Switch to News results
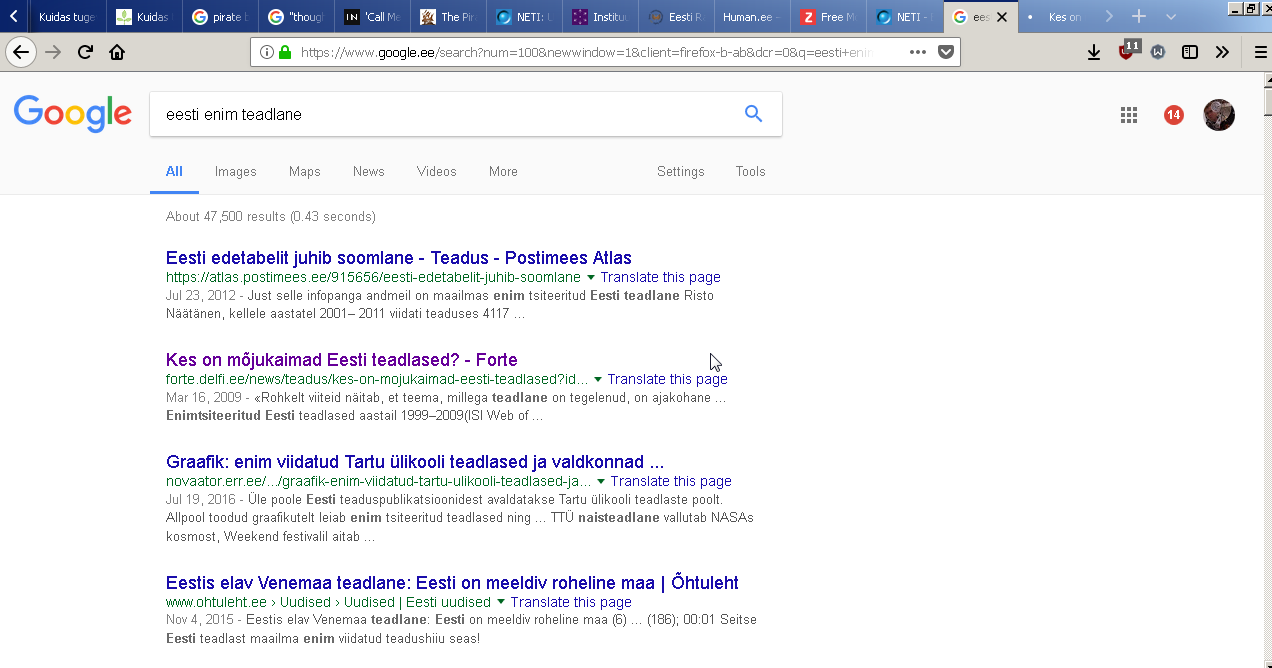Screen dimensions: 1272x668 tap(369, 171)
